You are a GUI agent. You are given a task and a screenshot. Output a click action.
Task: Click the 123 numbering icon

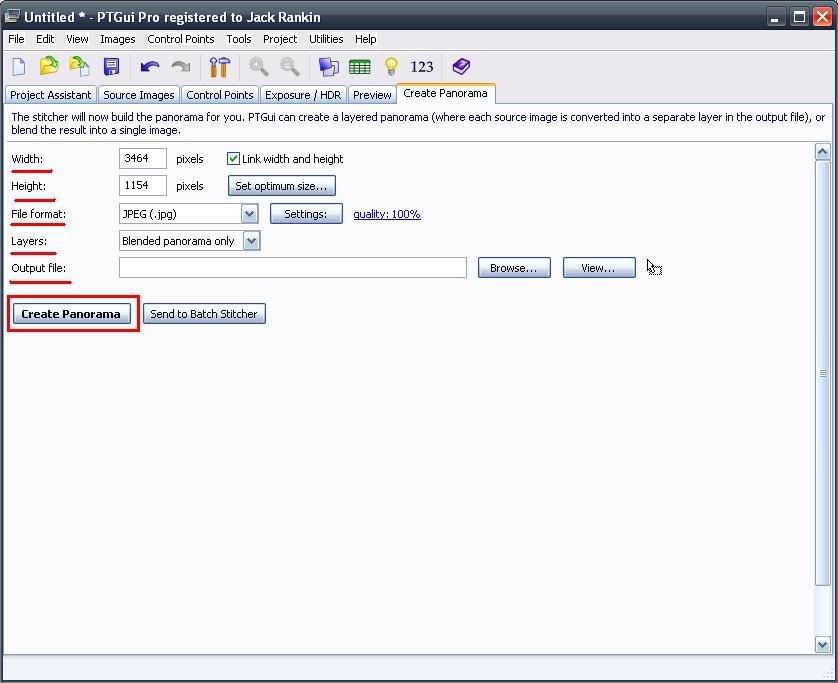[x=422, y=67]
